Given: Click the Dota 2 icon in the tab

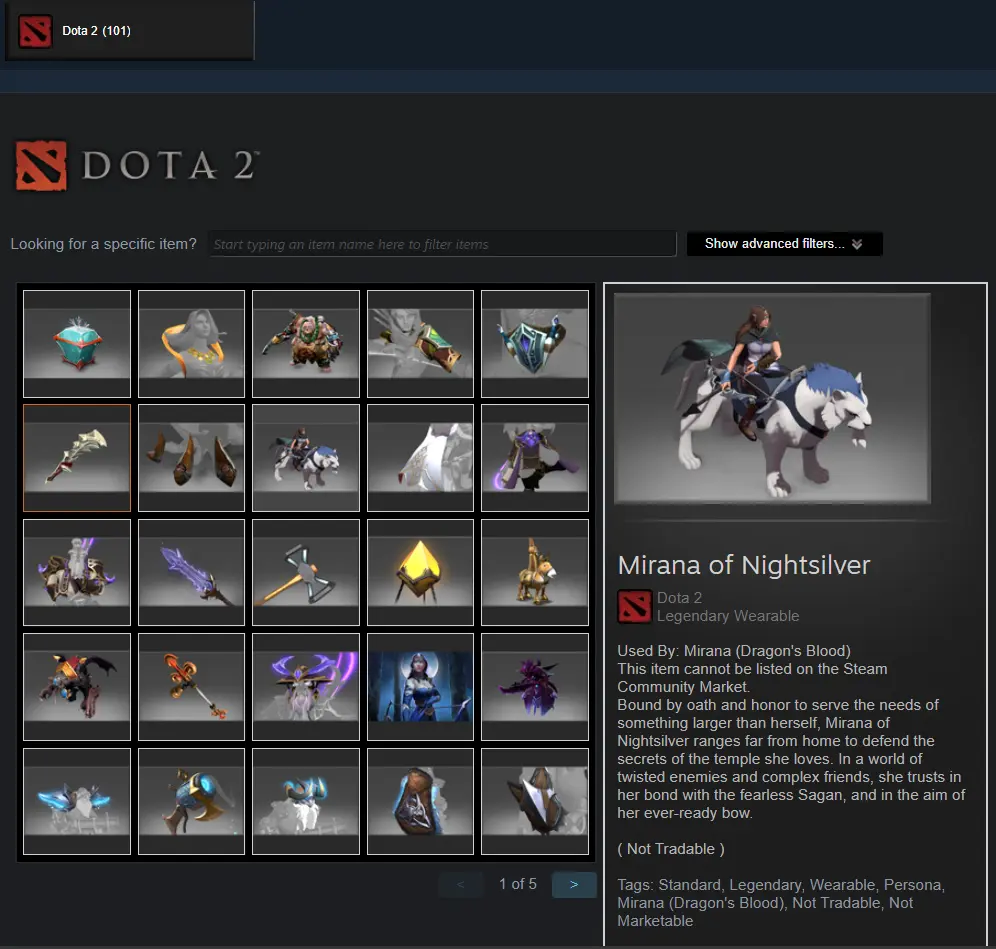Looking at the screenshot, I should pos(35,30).
